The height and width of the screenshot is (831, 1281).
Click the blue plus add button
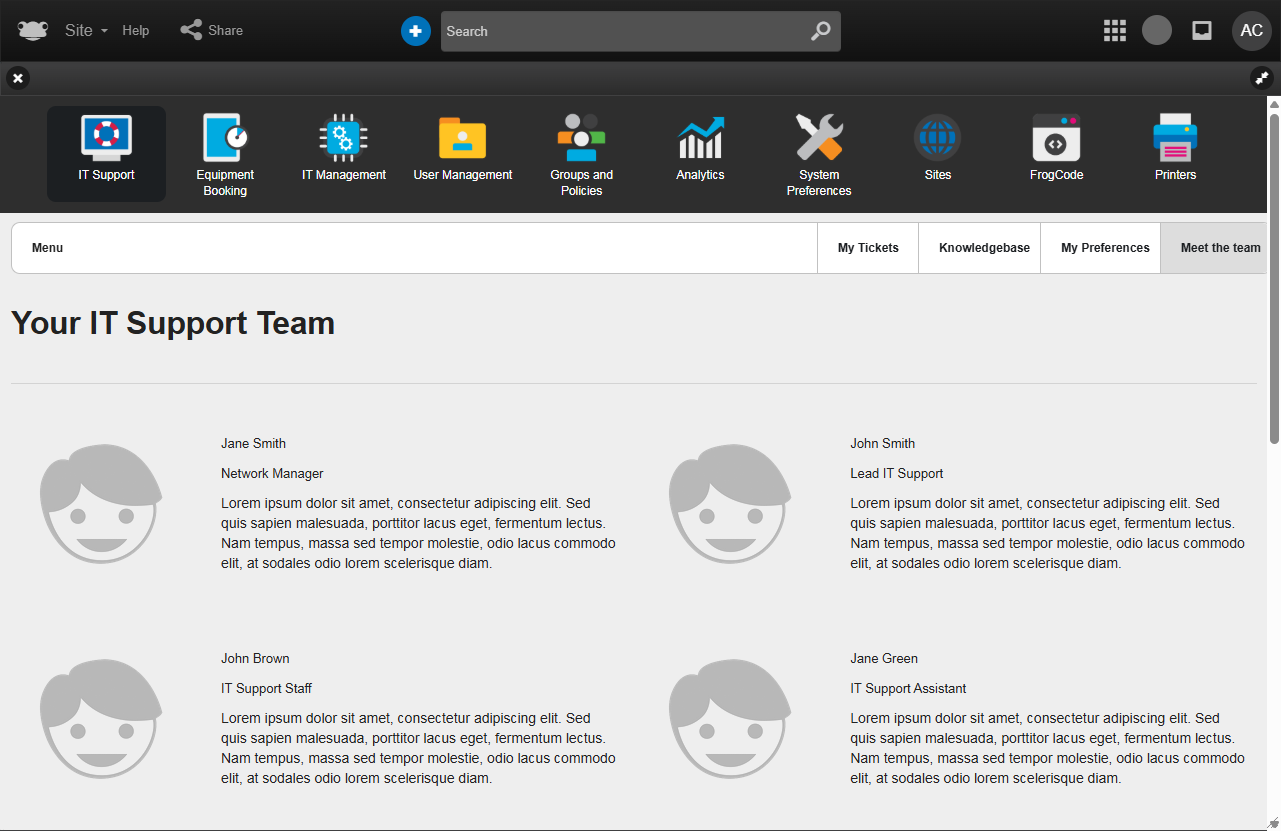(416, 31)
